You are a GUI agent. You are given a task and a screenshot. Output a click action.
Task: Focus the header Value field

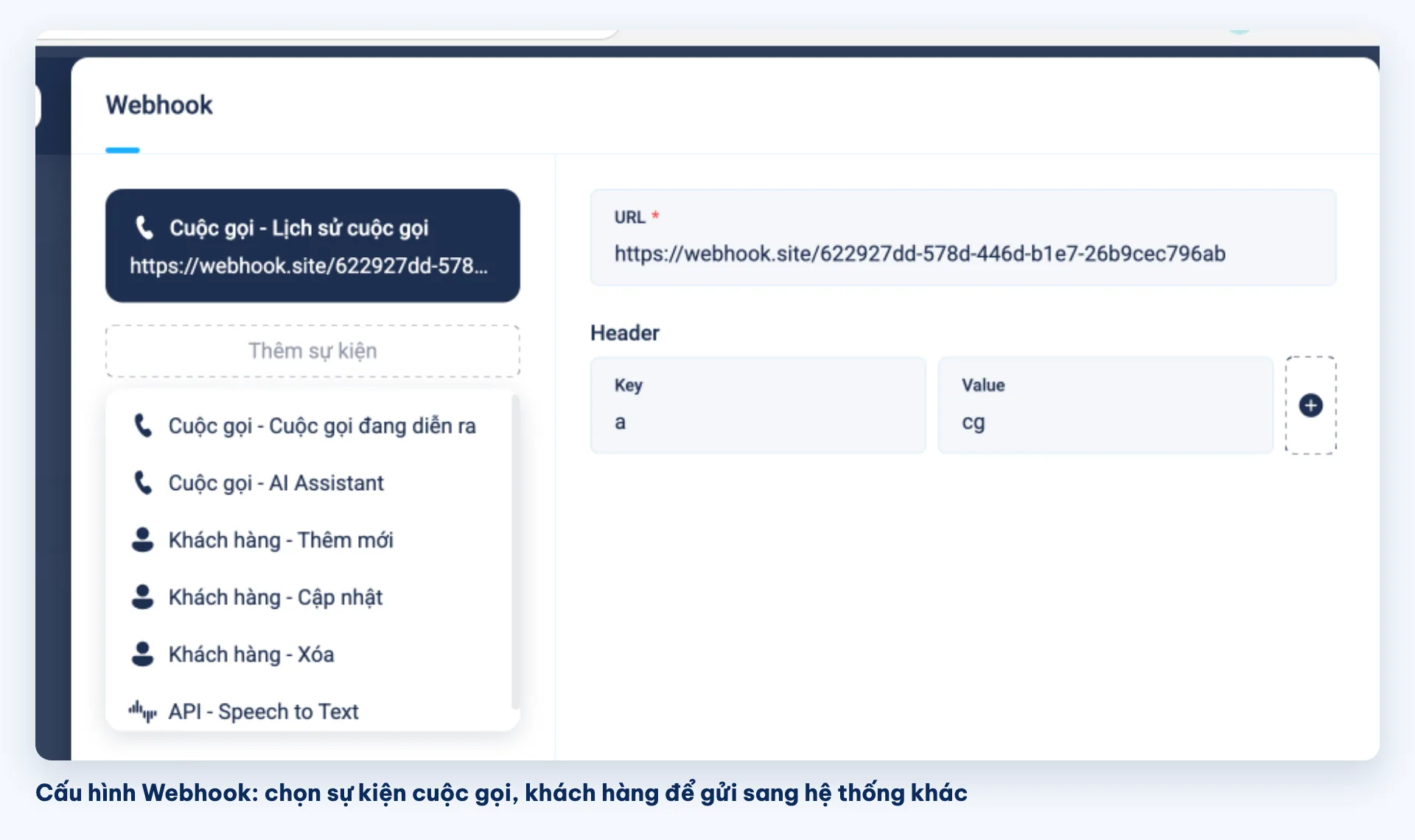[1105, 405]
